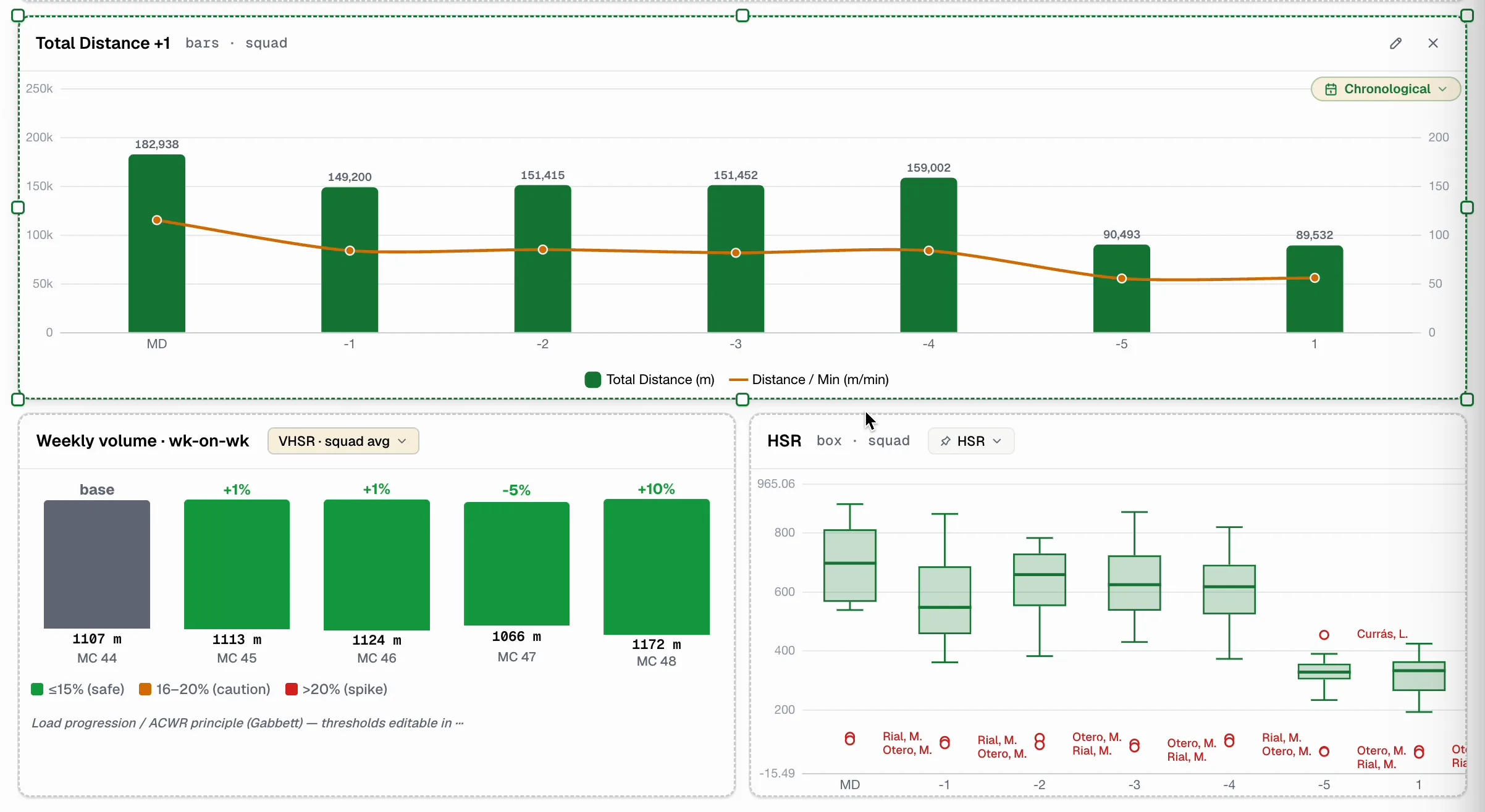Click the -3 box in HSR box plot

coord(1134,583)
